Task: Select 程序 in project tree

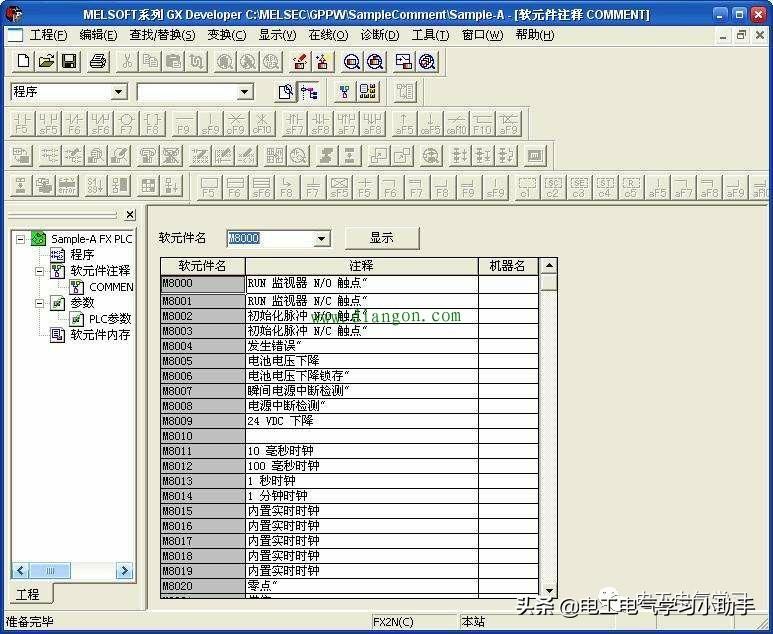Action: (82, 255)
